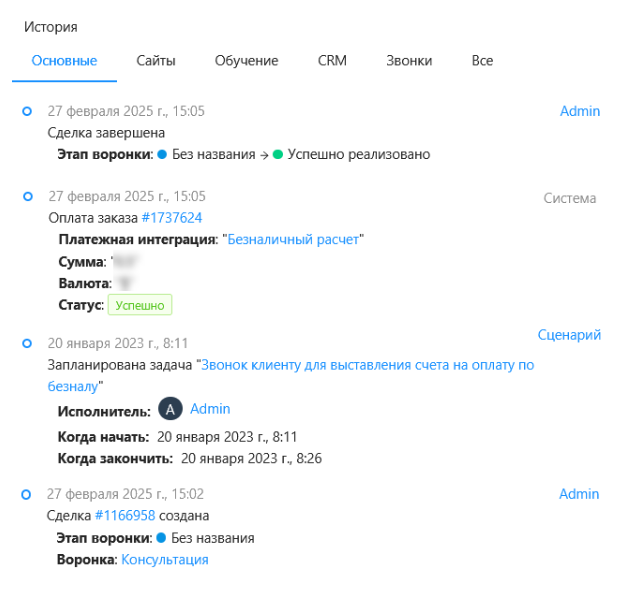Click the Admin avatar icon next to Исполнитель
Screen dimensions: 629x592
click(x=171, y=410)
